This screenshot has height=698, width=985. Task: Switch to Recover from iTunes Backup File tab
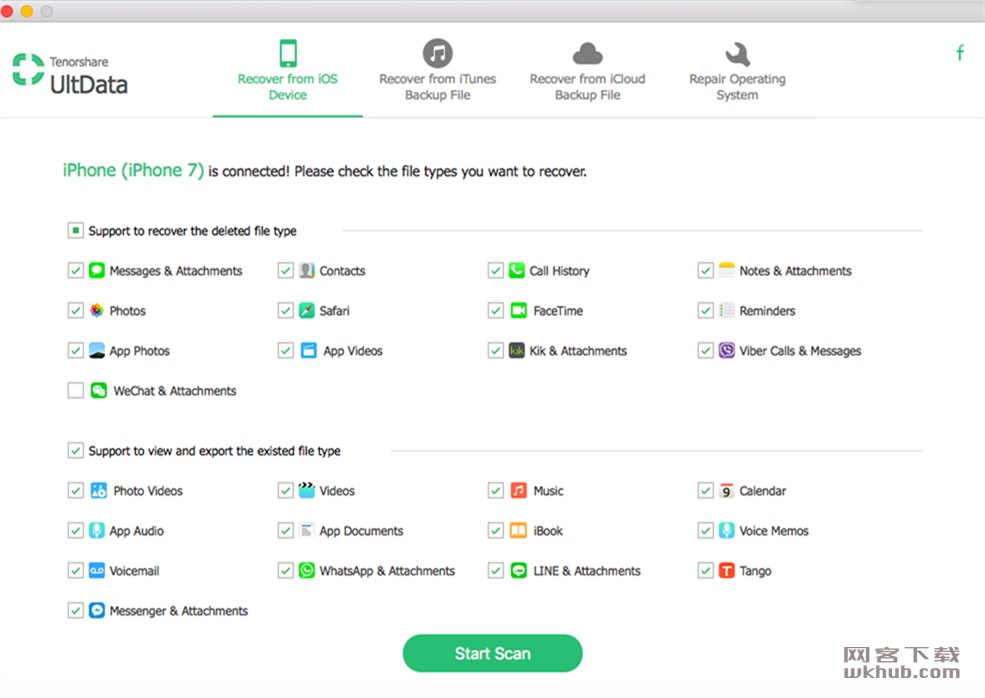tap(438, 71)
